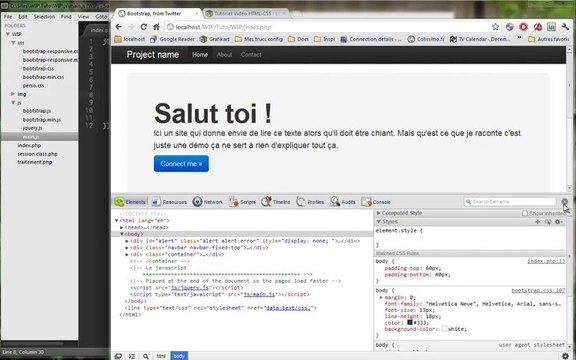Image resolution: width=576 pixels, height=360 pixels.
Task: Click the browser forward arrow
Action: pyautogui.click(x=131, y=27)
